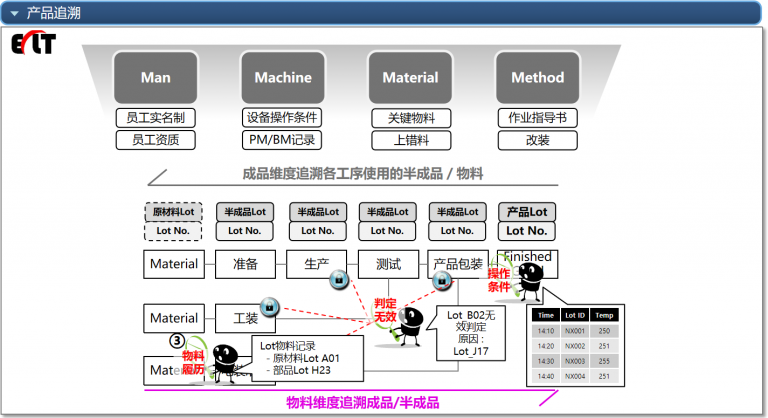Click the PM/BM记录 box
Viewport: 768px width, 418px height.
[x=283, y=140]
